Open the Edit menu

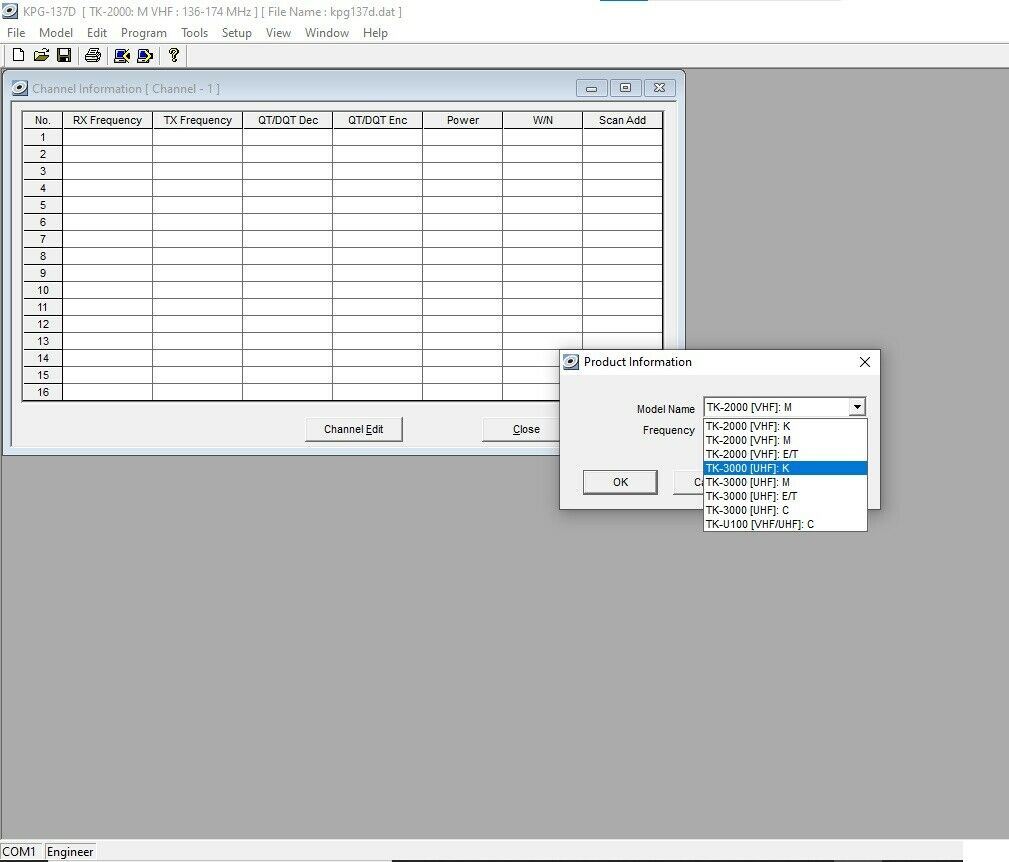[97, 33]
